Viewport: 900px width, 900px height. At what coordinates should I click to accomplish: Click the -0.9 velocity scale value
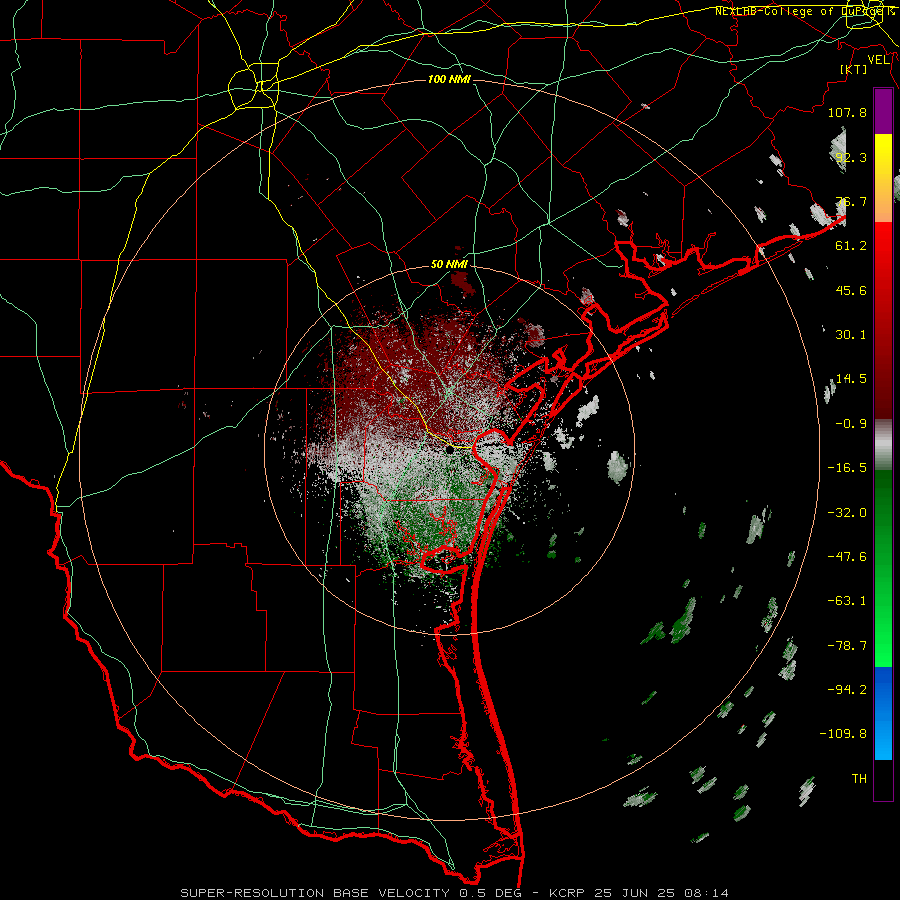[851, 424]
